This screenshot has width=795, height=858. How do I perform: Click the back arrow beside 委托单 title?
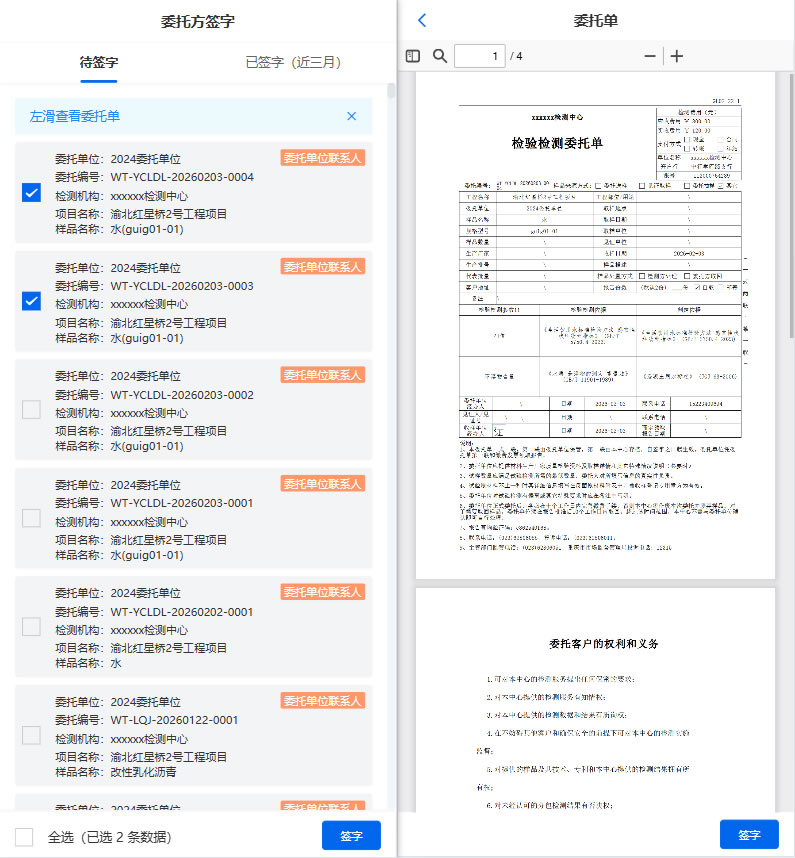pyautogui.click(x=422, y=21)
